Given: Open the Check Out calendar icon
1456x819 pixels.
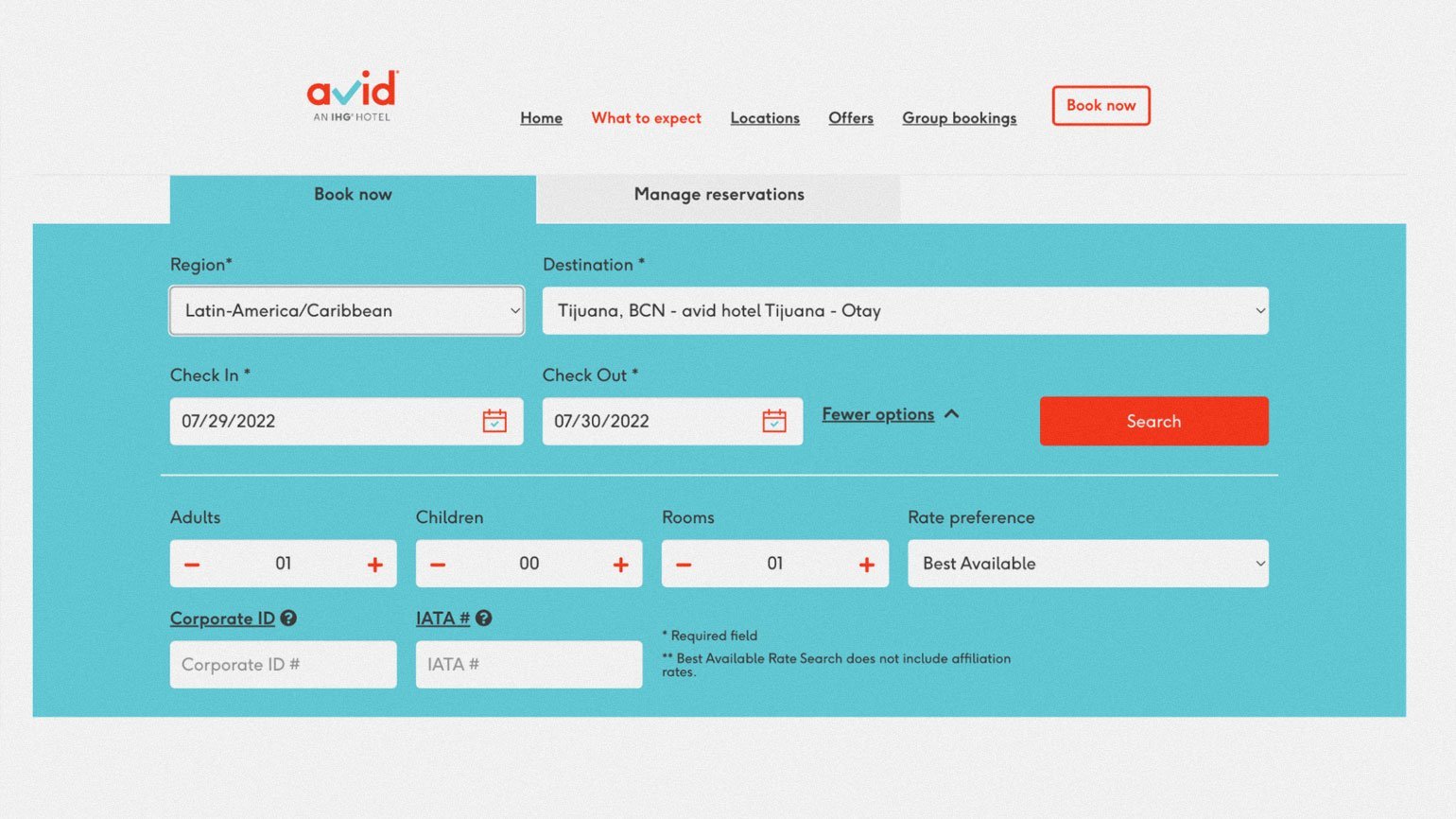Looking at the screenshot, I should coord(774,421).
